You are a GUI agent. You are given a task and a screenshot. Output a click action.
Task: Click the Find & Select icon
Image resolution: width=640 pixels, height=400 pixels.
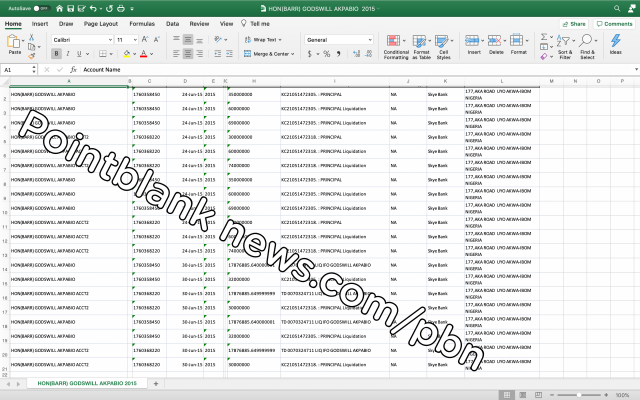click(x=587, y=46)
